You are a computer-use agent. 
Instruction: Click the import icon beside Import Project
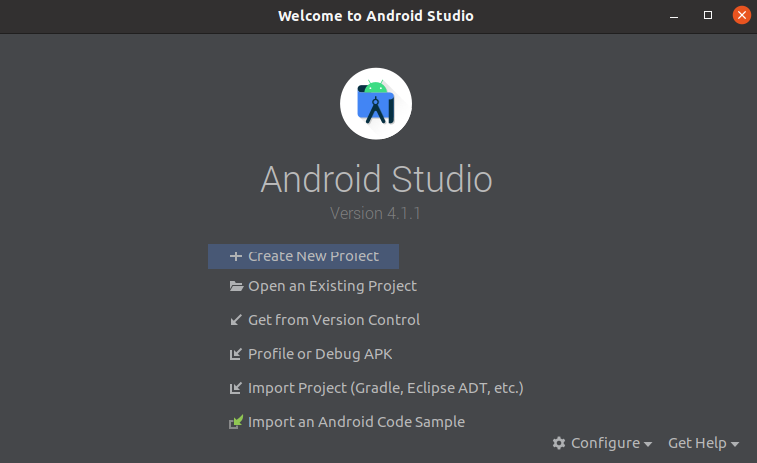point(236,388)
